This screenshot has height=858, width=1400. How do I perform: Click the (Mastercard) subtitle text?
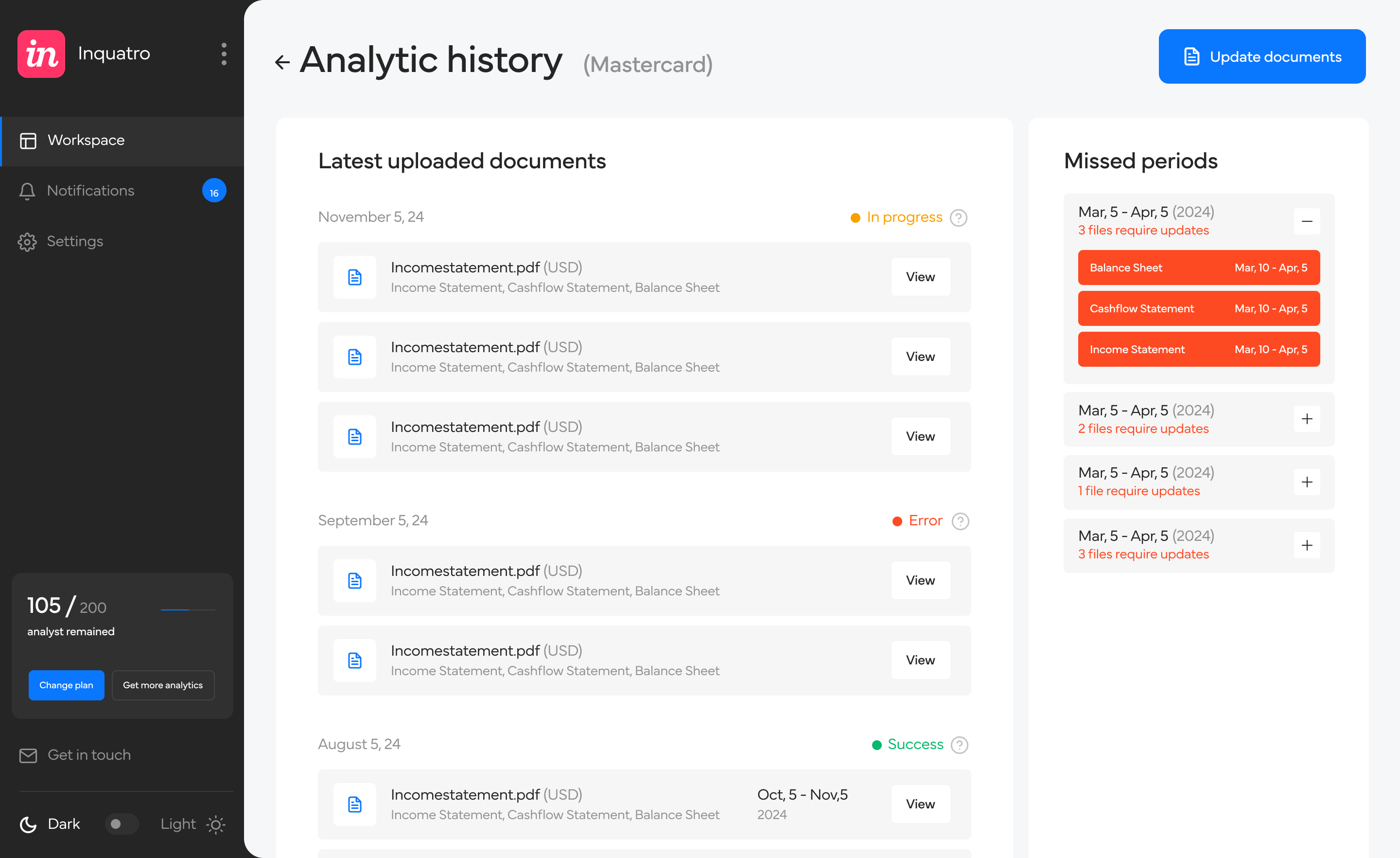click(x=647, y=65)
